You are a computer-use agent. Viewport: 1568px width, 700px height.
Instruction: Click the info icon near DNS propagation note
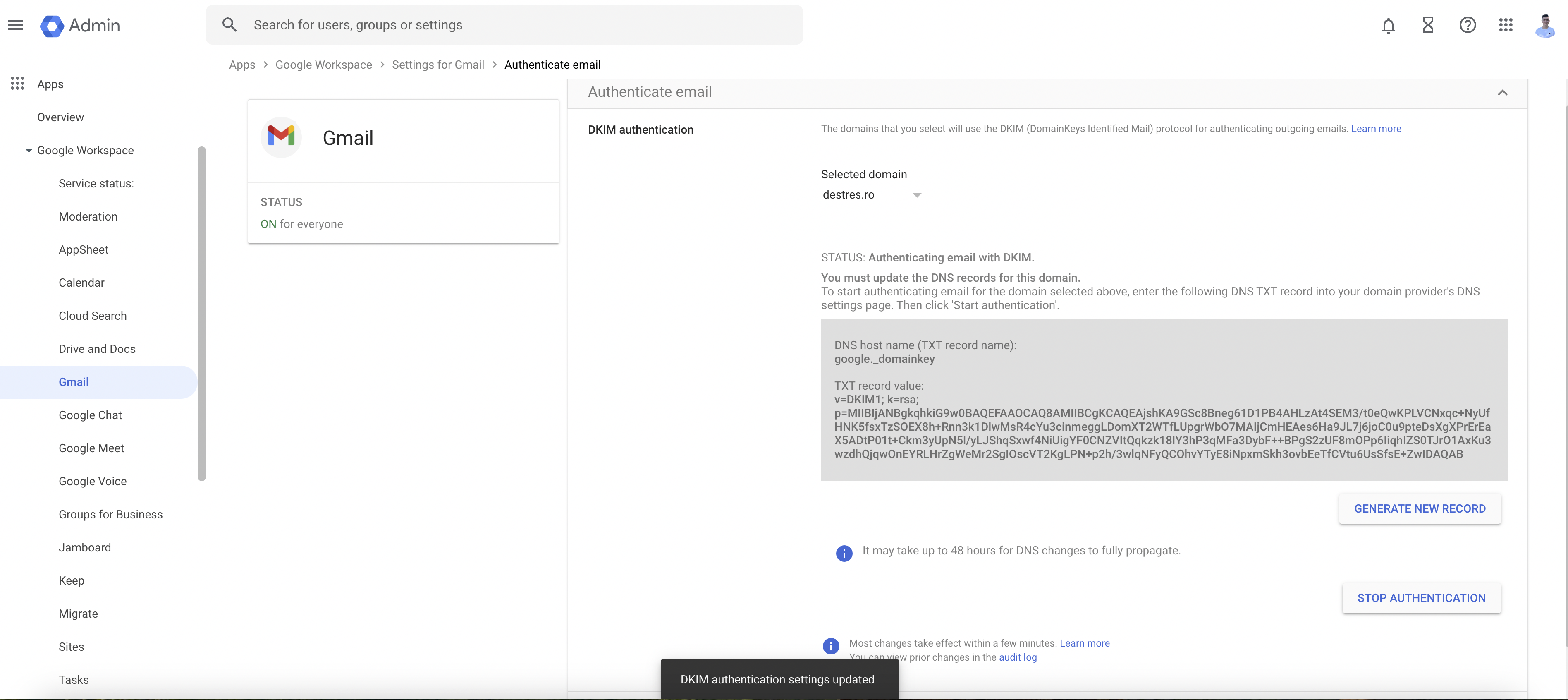pyautogui.click(x=844, y=553)
